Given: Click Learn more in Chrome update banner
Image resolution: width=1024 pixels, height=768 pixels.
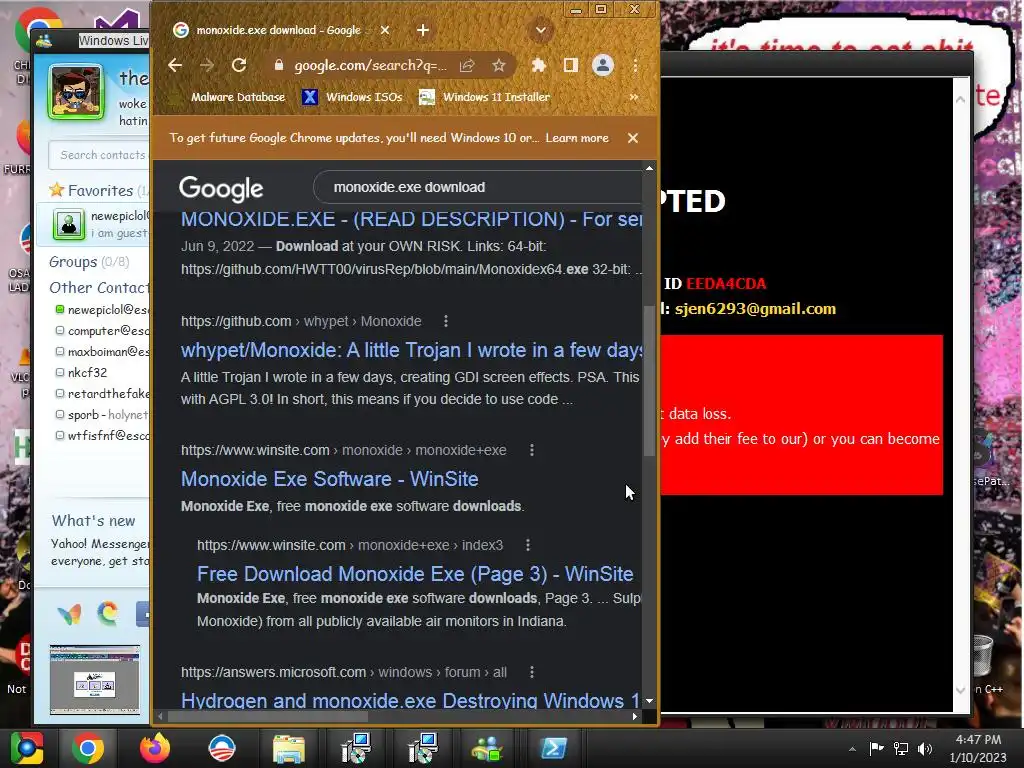Looking at the screenshot, I should (577, 138).
